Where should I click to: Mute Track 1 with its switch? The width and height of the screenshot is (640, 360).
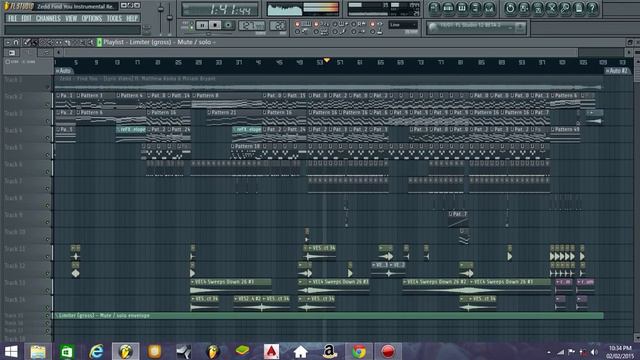[47, 87]
